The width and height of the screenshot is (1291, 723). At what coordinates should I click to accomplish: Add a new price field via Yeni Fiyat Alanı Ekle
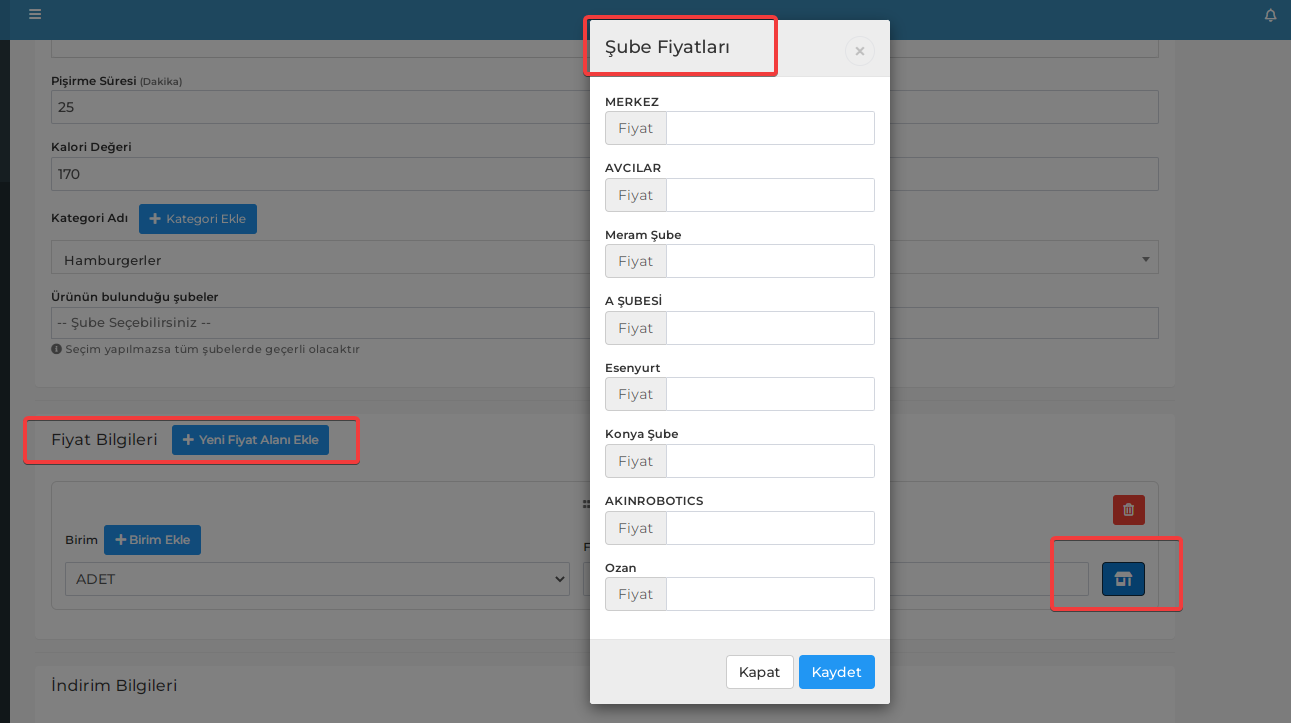[x=250, y=440]
